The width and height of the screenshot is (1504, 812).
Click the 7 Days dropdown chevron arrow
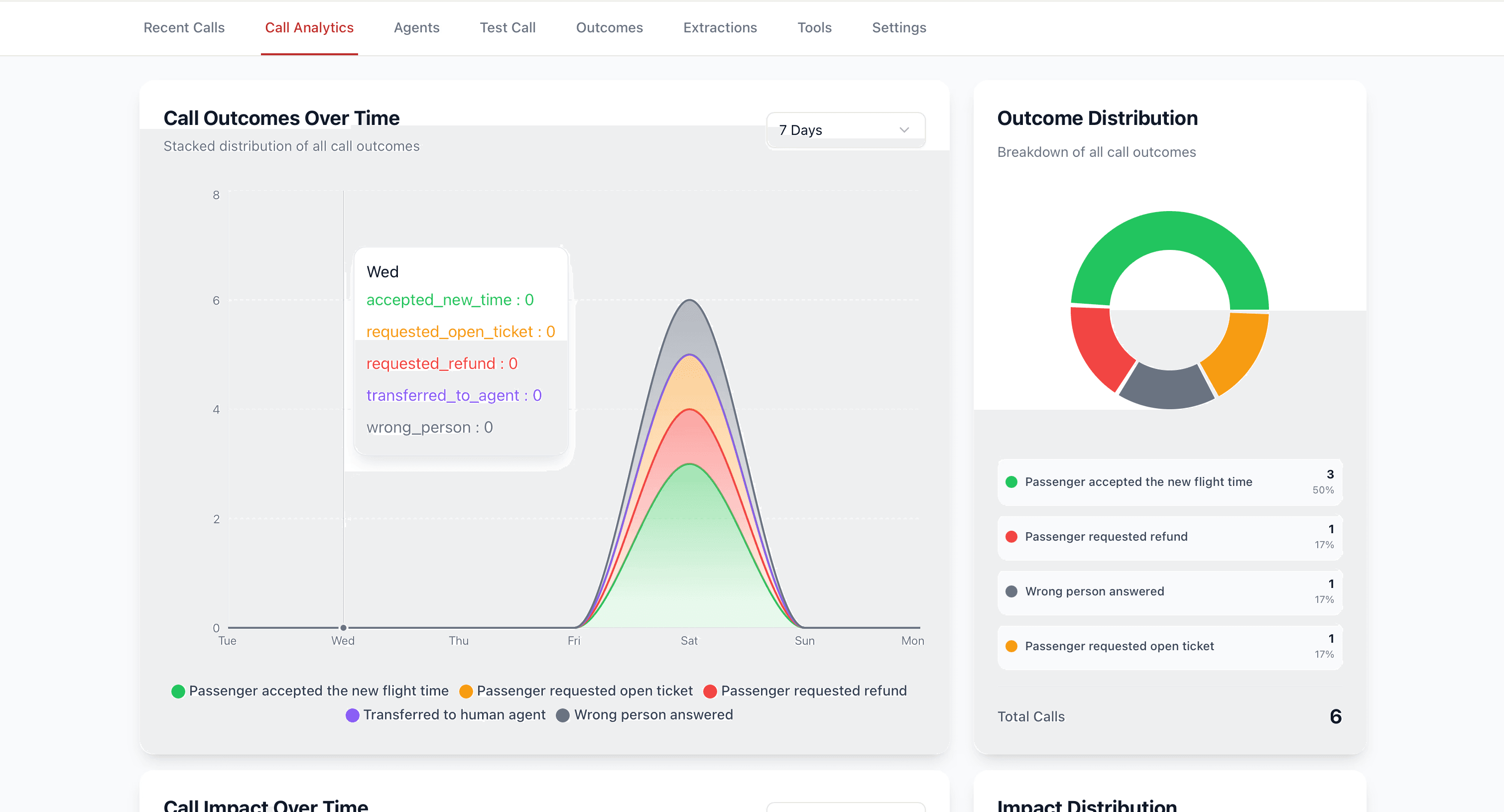click(x=904, y=130)
